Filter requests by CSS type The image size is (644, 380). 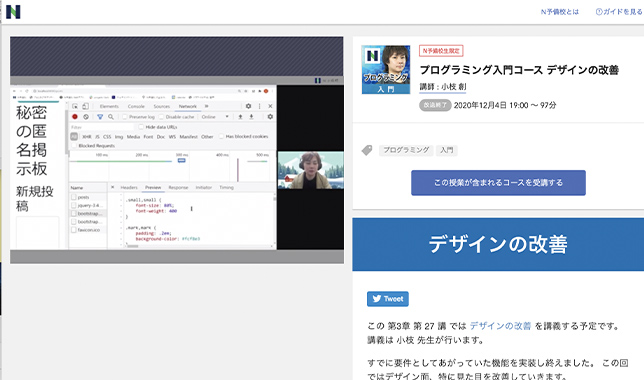(107, 136)
